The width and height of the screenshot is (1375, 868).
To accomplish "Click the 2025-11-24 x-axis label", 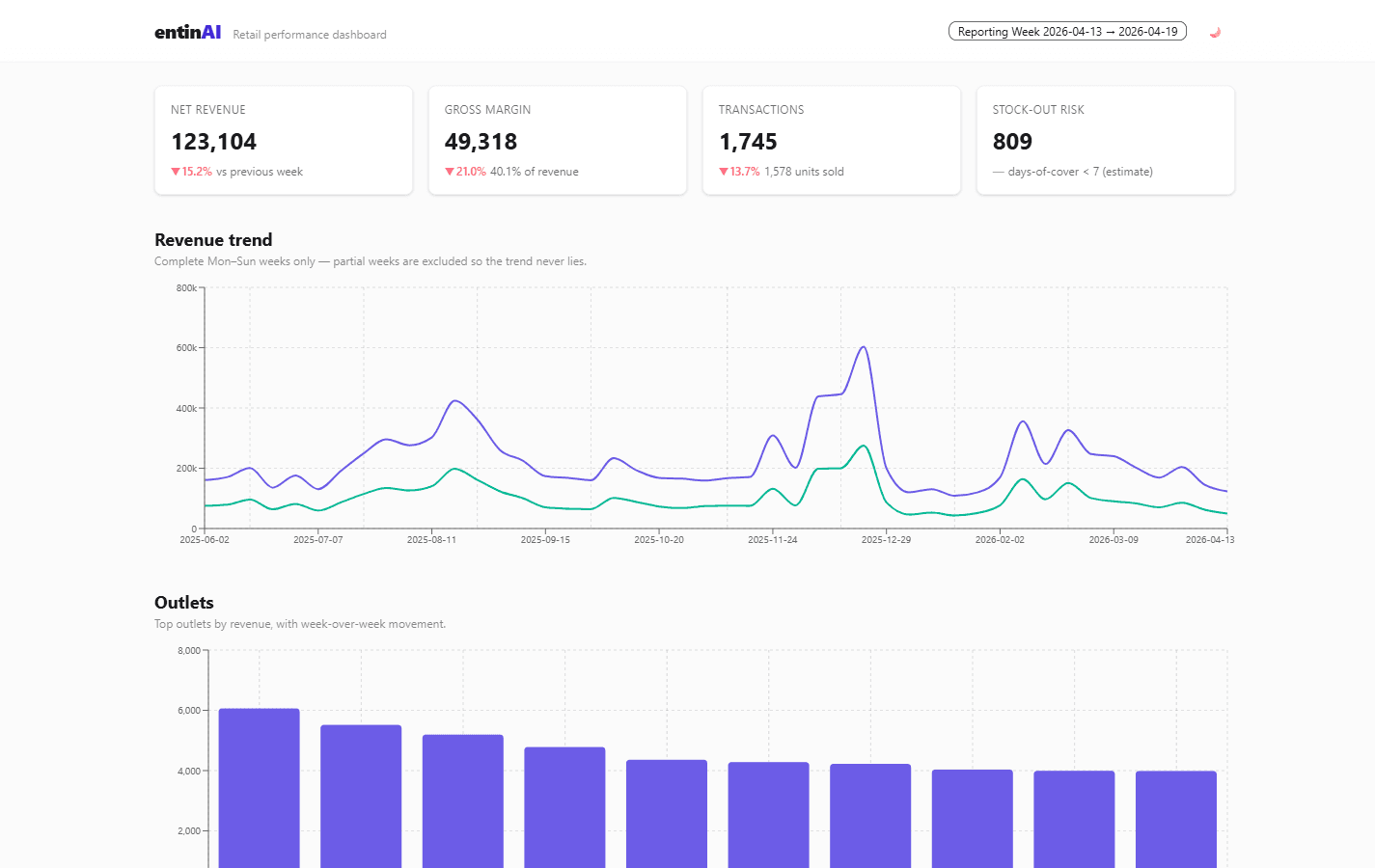I will (x=773, y=540).
